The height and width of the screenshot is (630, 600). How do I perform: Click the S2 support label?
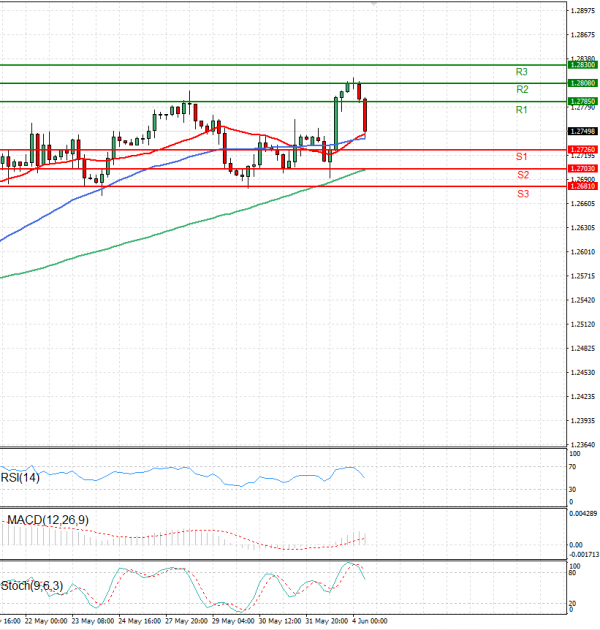coord(523,175)
